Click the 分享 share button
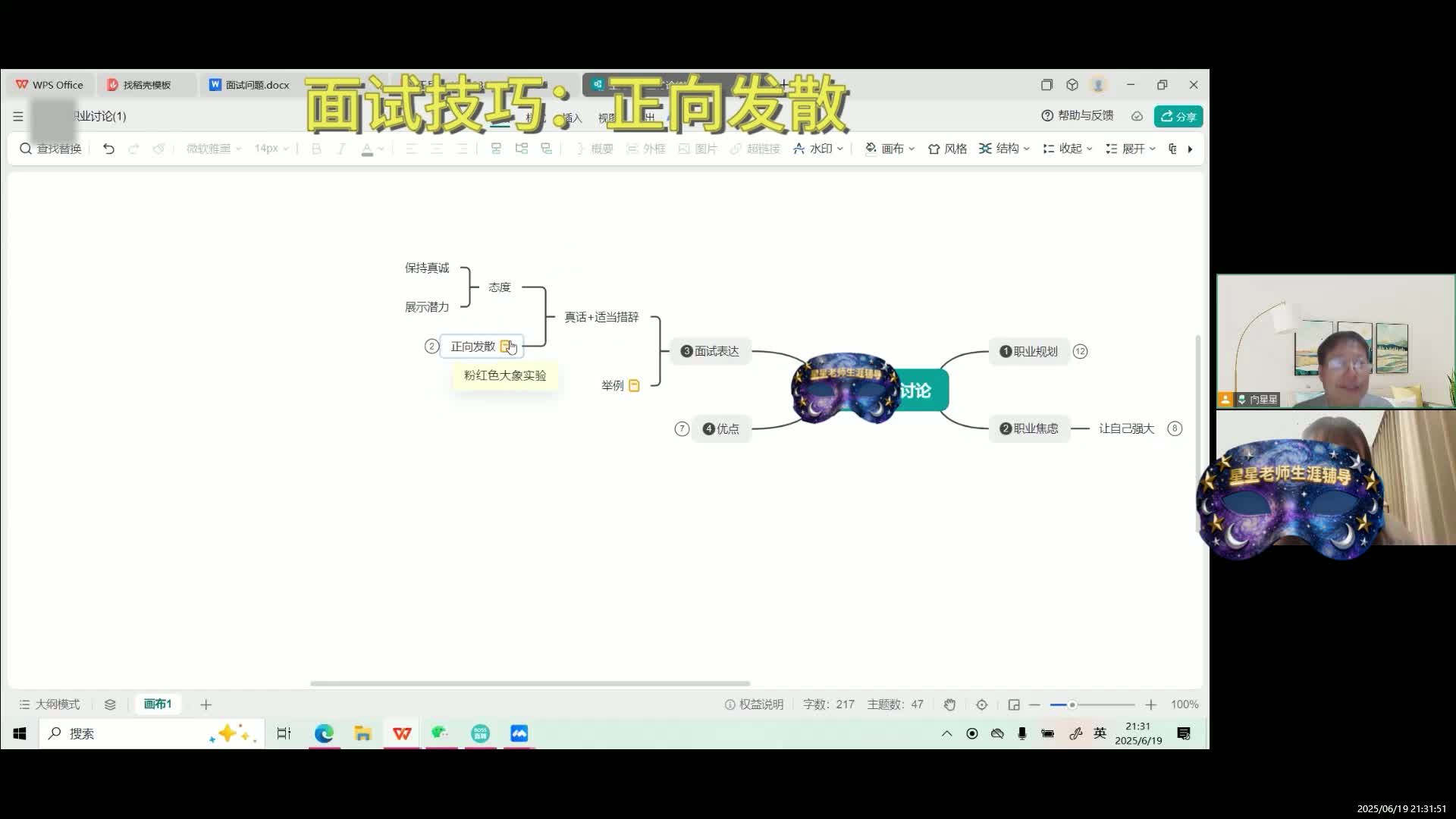This screenshot has width=1456, height=819. (1178, 116)
